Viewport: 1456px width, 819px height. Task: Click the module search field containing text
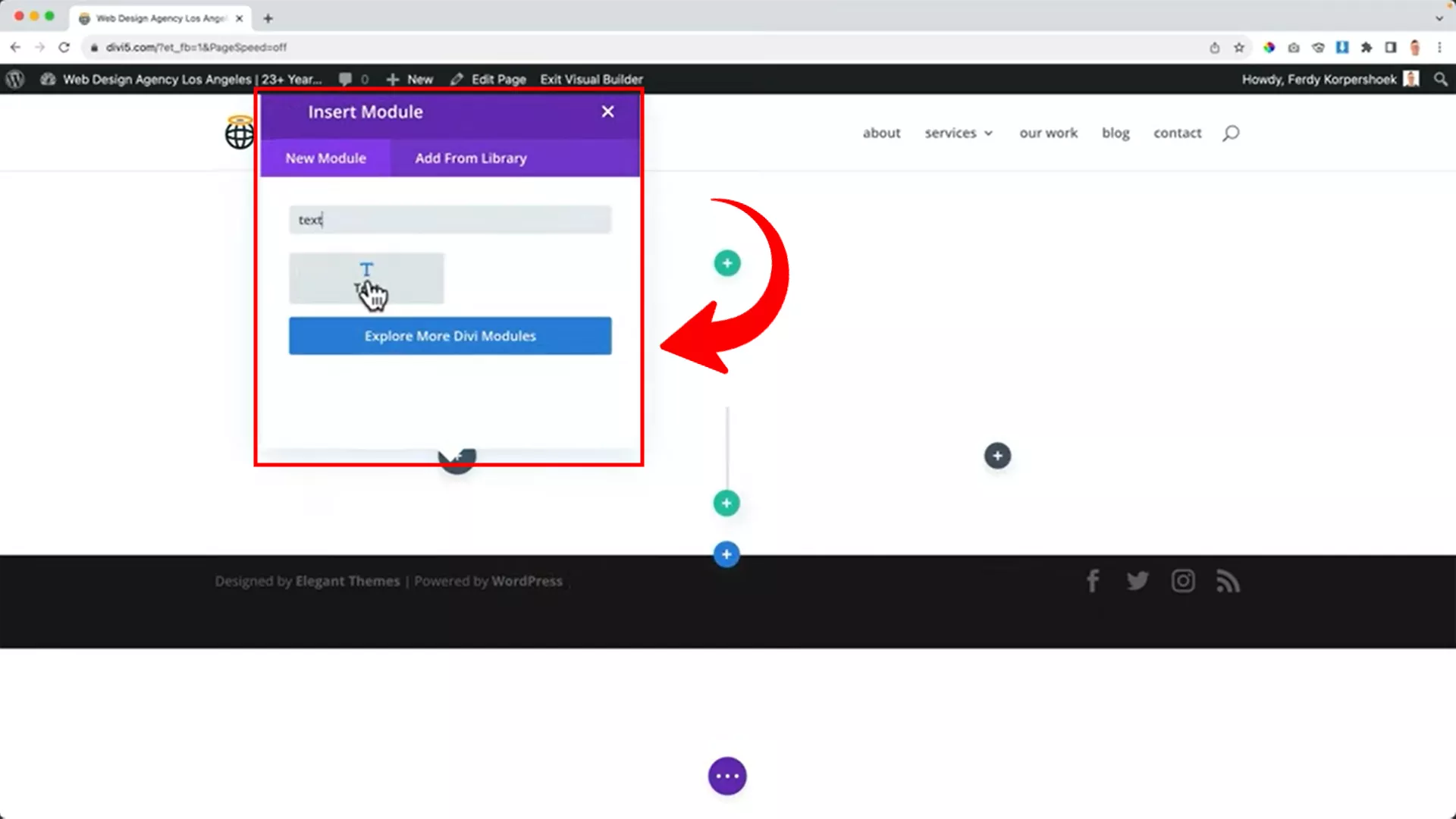tap(450, 220)
